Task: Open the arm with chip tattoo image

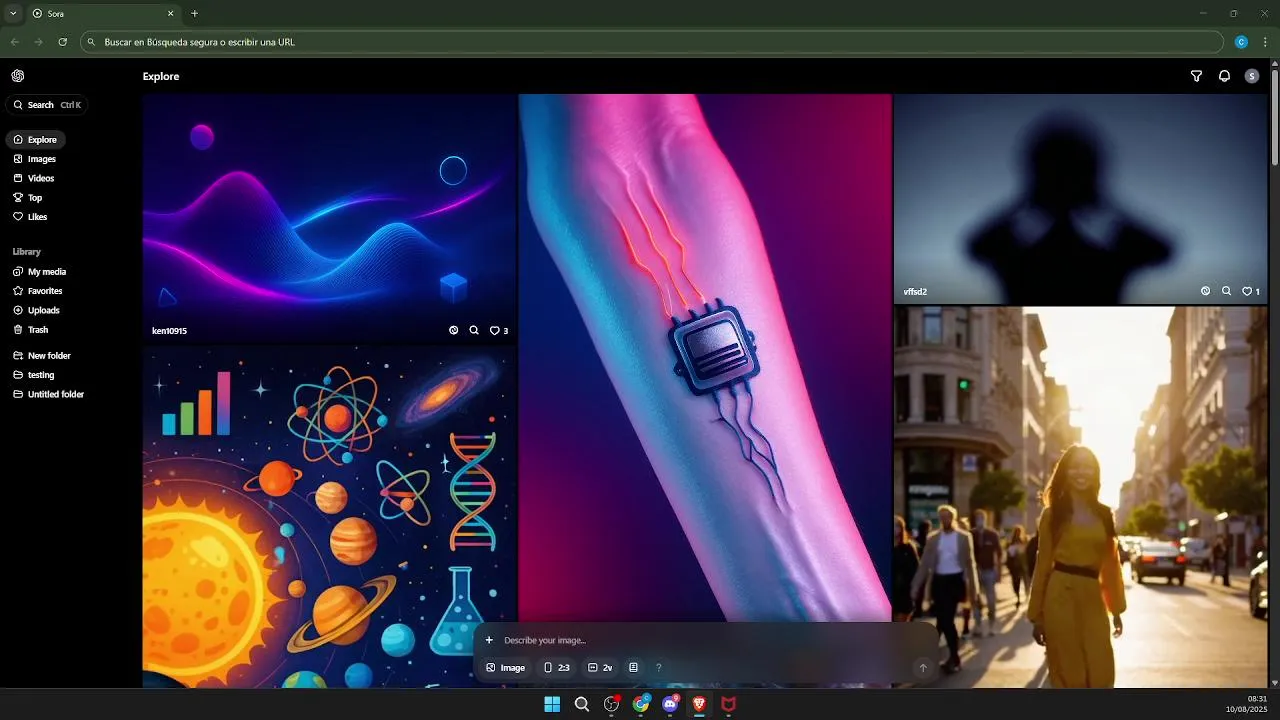Action: point(705,357)
